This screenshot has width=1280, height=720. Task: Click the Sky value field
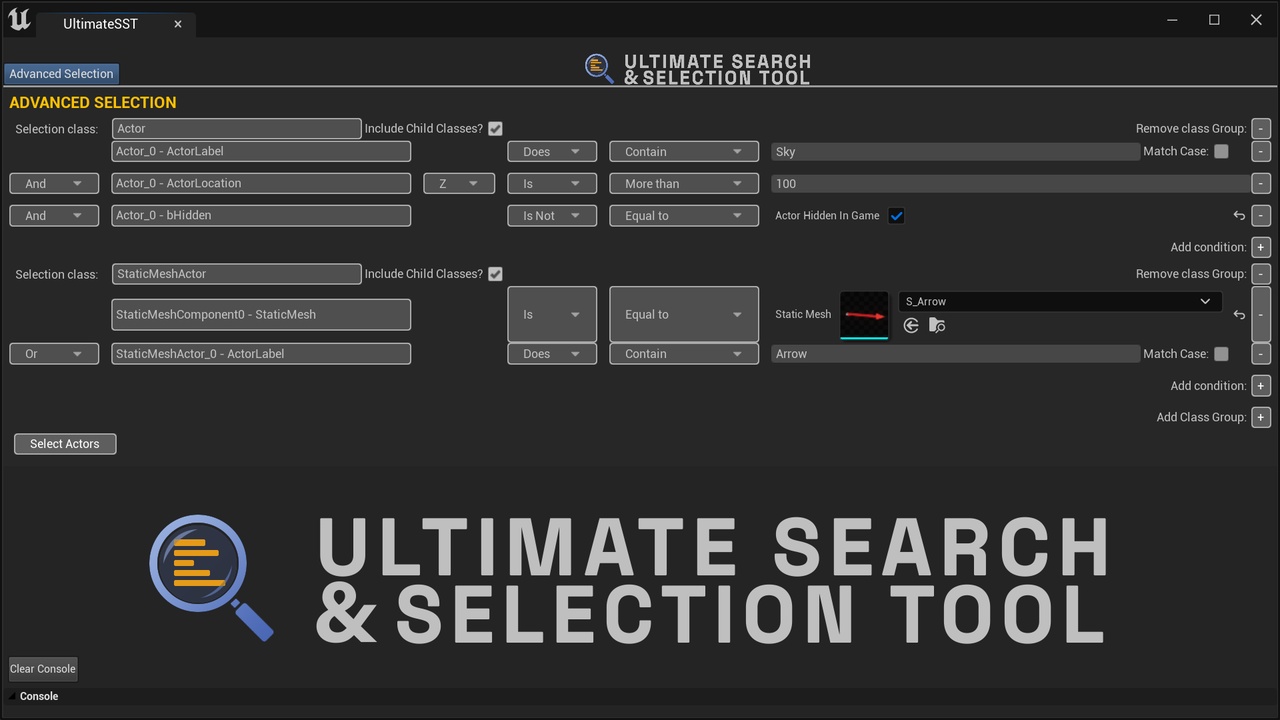[x=955, y=152]
